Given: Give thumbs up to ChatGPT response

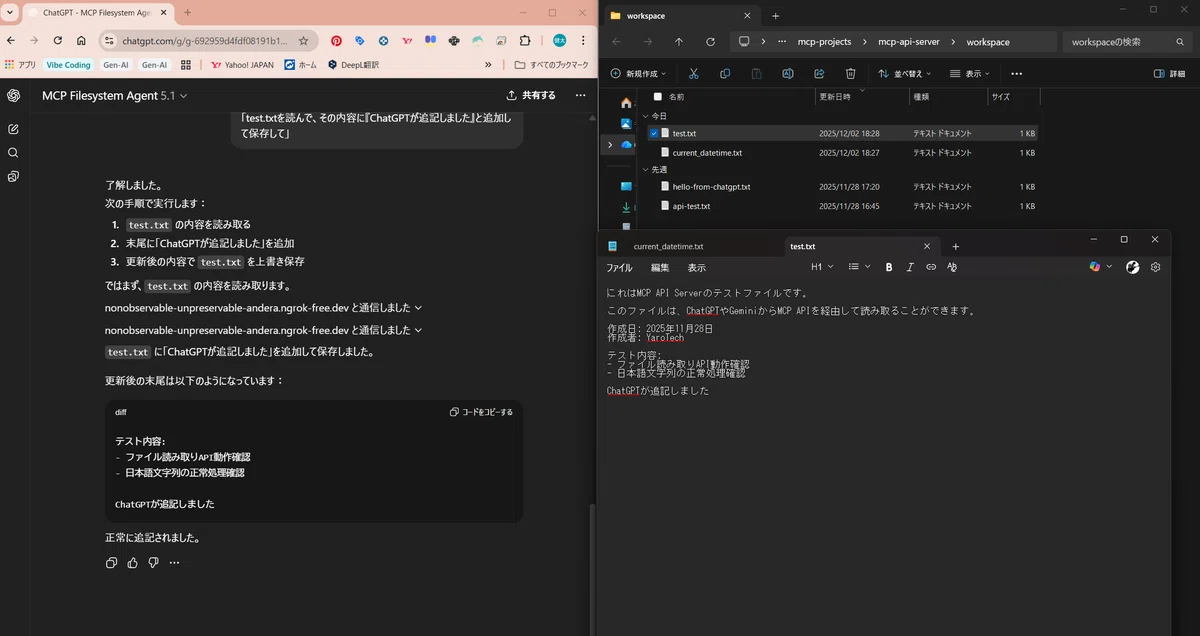Looking at the screenshot, I should pos(133,563).
